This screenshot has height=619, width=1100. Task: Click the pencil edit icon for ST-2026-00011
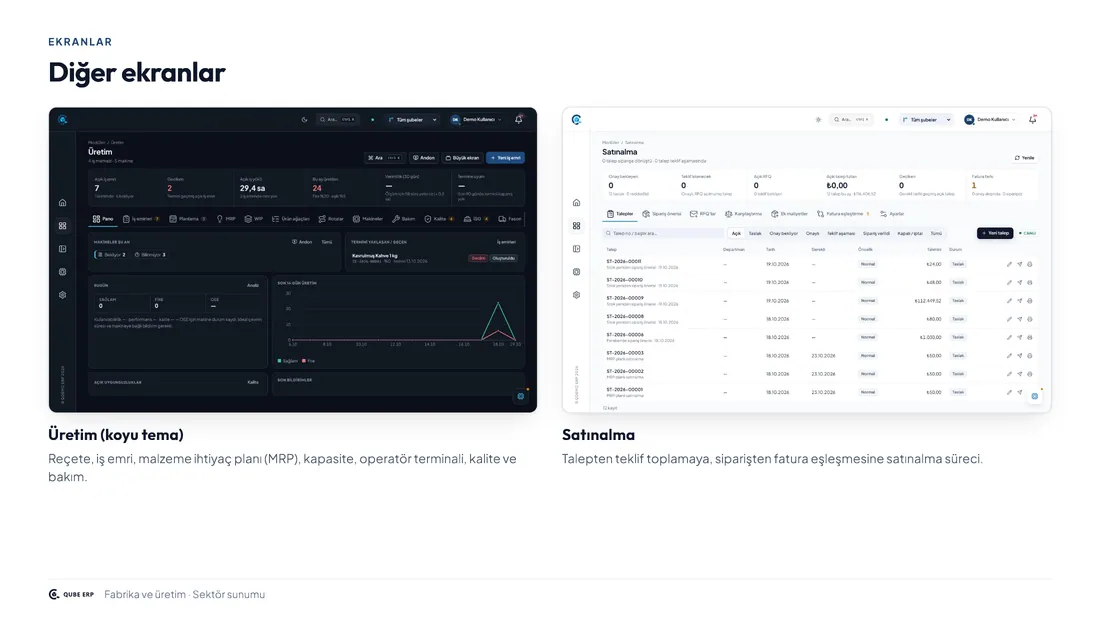click(1010, 265)
